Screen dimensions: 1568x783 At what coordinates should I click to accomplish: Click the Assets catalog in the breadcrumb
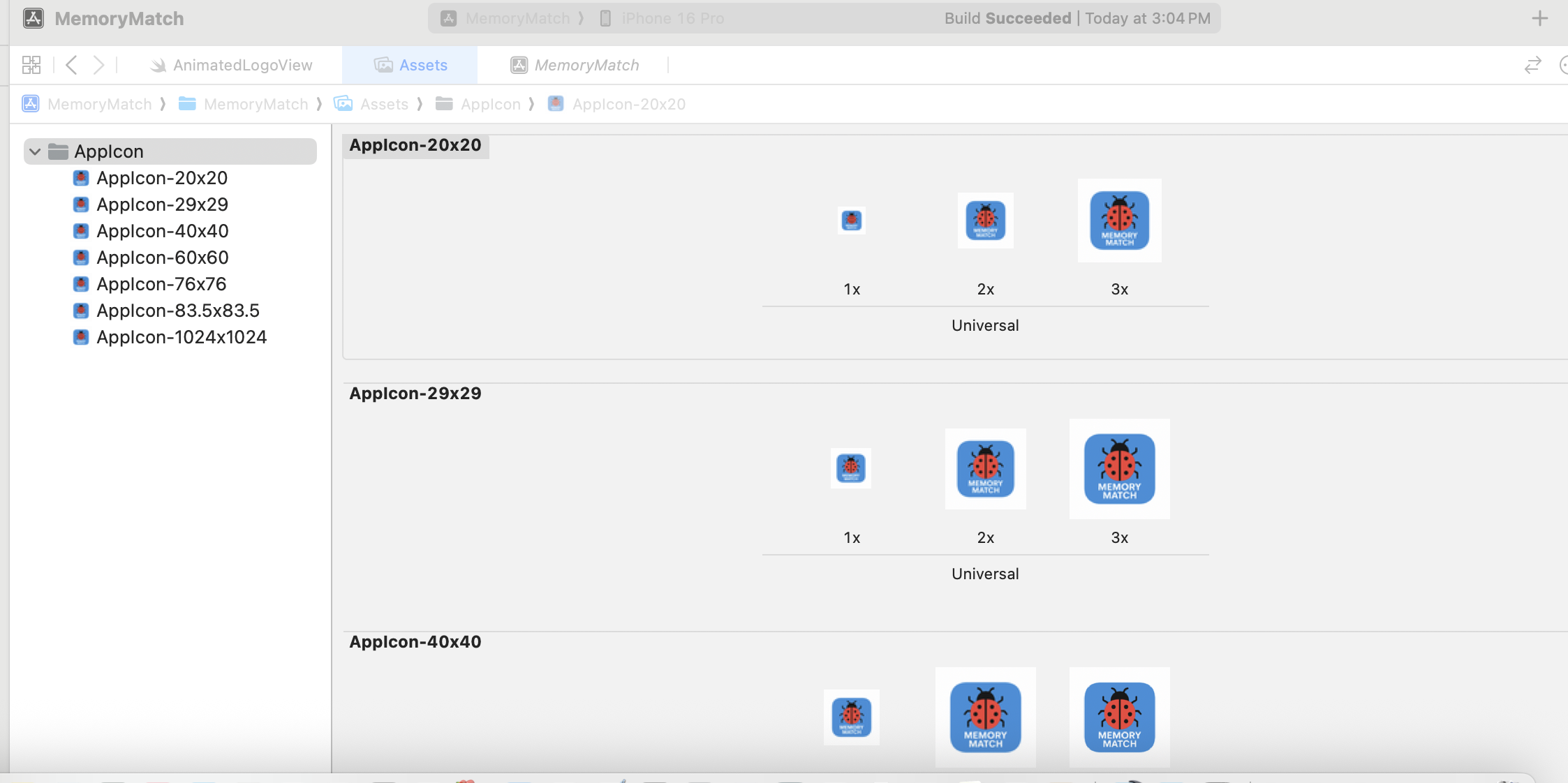click(383, 104)
